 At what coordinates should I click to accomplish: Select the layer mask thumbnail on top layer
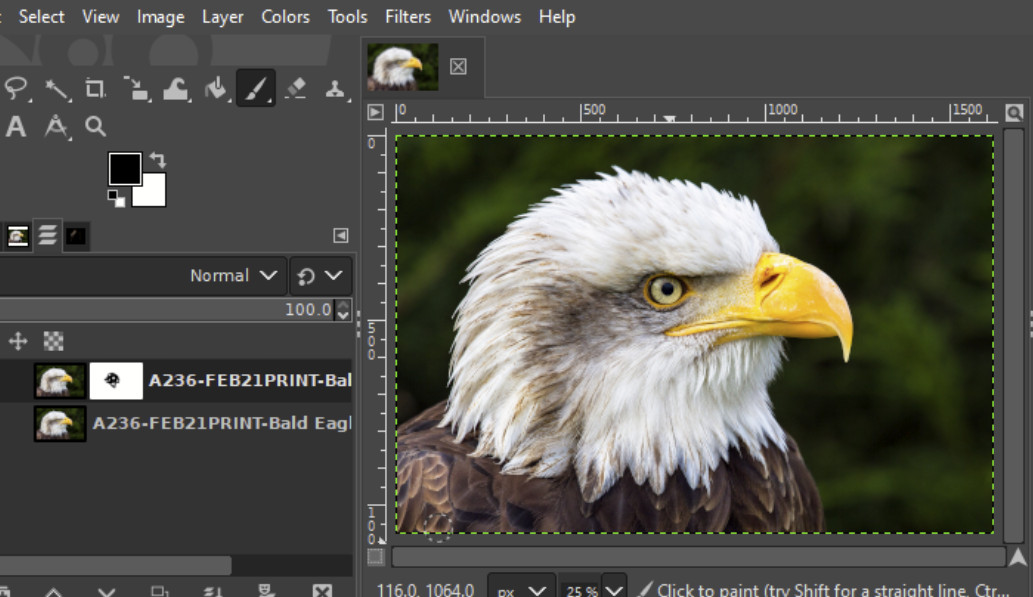(115, 381)
